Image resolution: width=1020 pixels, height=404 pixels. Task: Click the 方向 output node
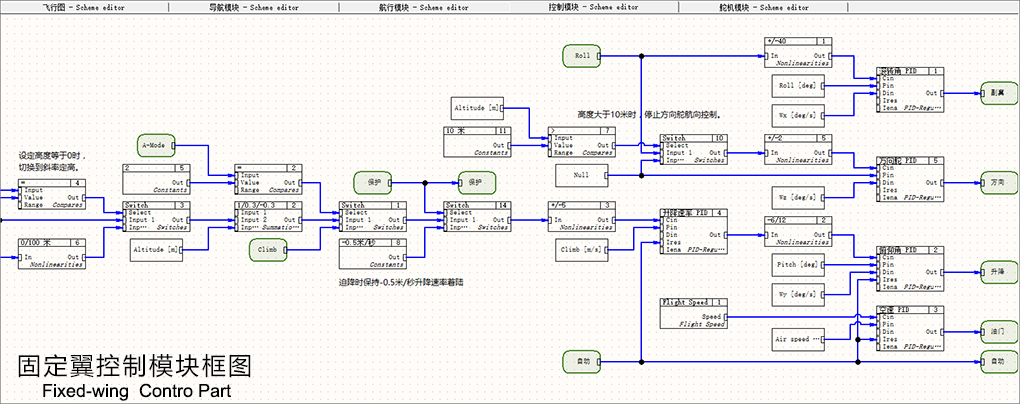pos(994,184)
